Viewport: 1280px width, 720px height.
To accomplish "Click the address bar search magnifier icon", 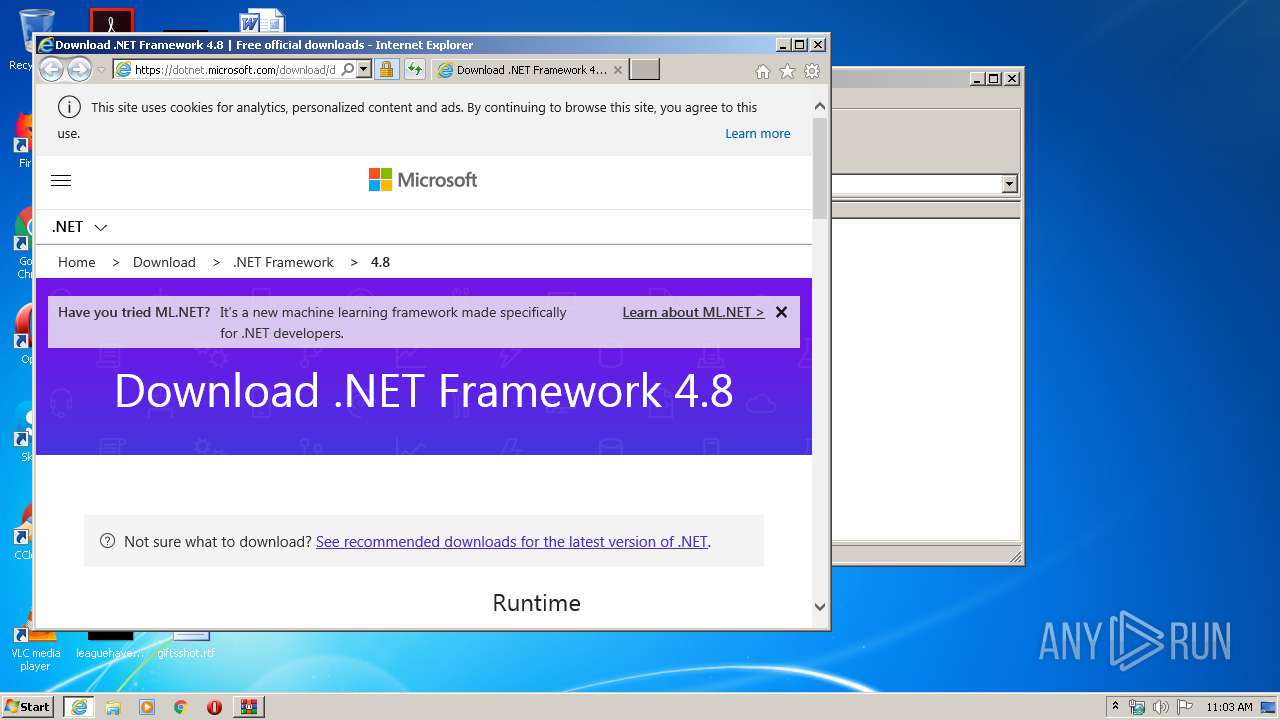I will tap(347, 70).
